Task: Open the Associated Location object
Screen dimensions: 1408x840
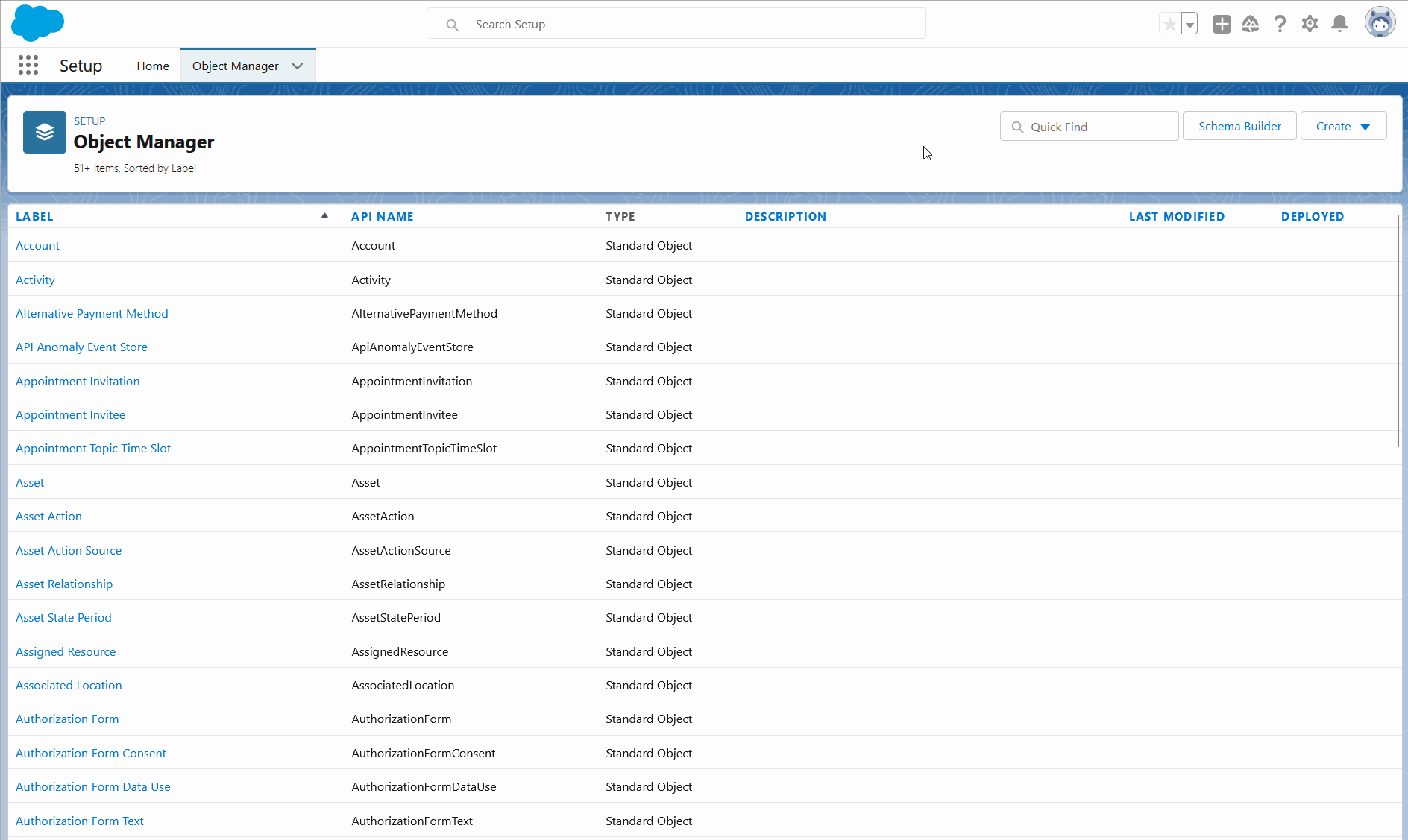Action: (69, 686)
